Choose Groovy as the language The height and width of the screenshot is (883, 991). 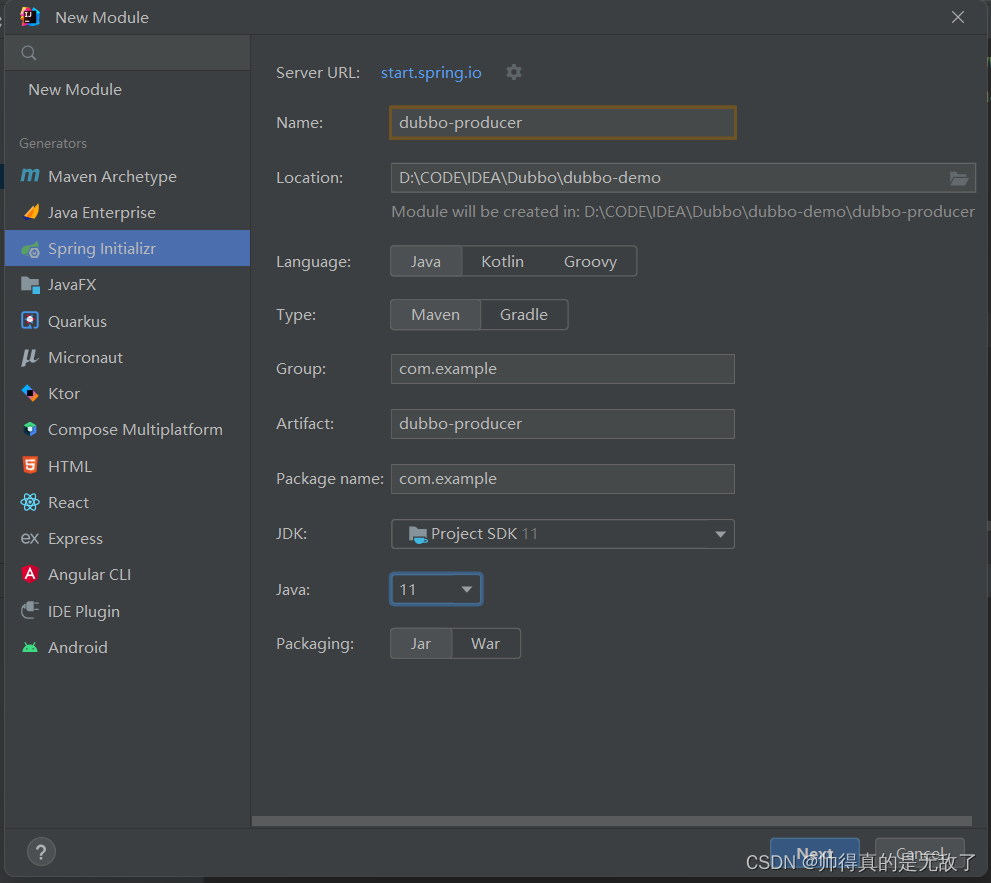590,262
